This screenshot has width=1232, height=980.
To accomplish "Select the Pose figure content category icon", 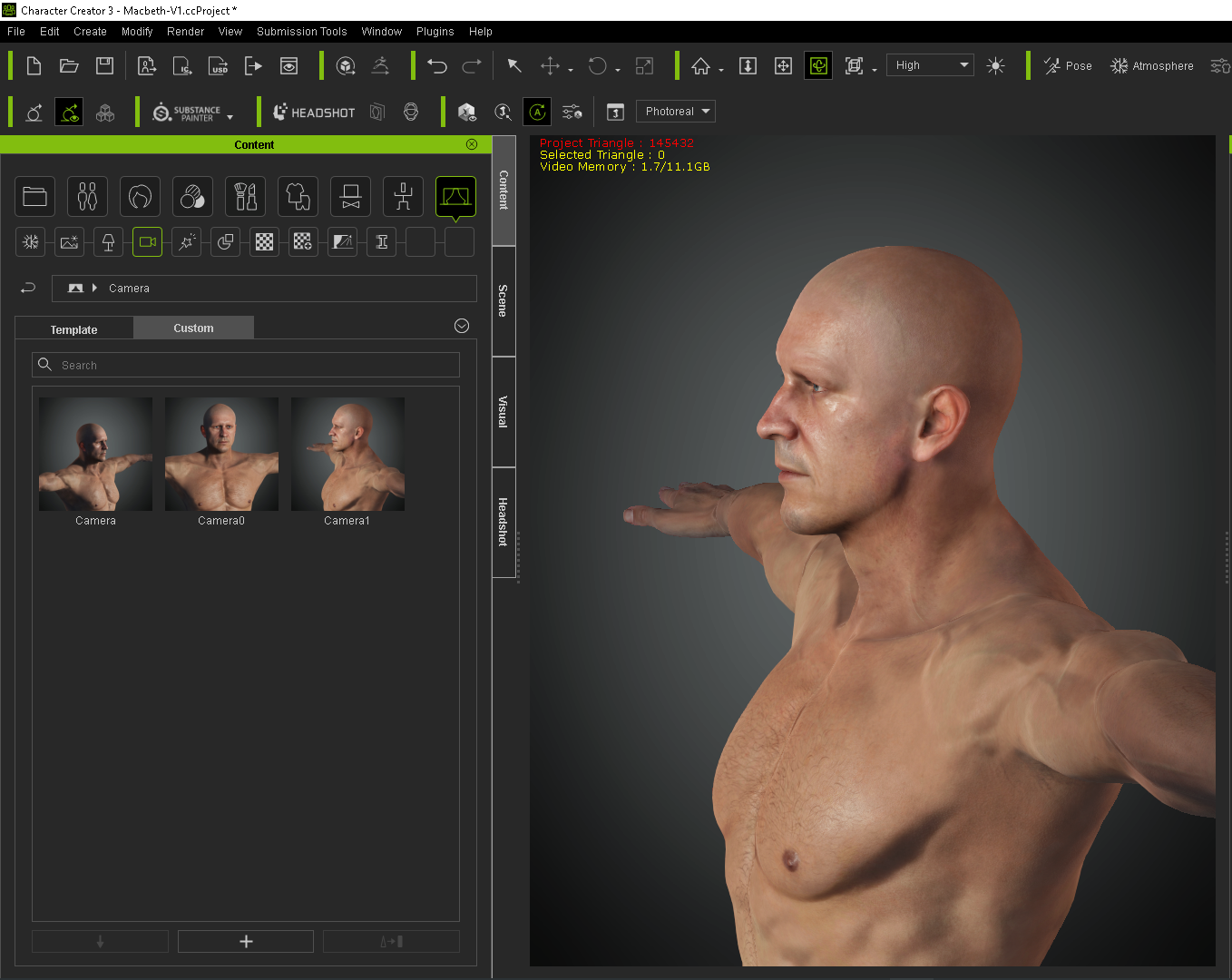I will pyautogui.click(x=403, y=196).
